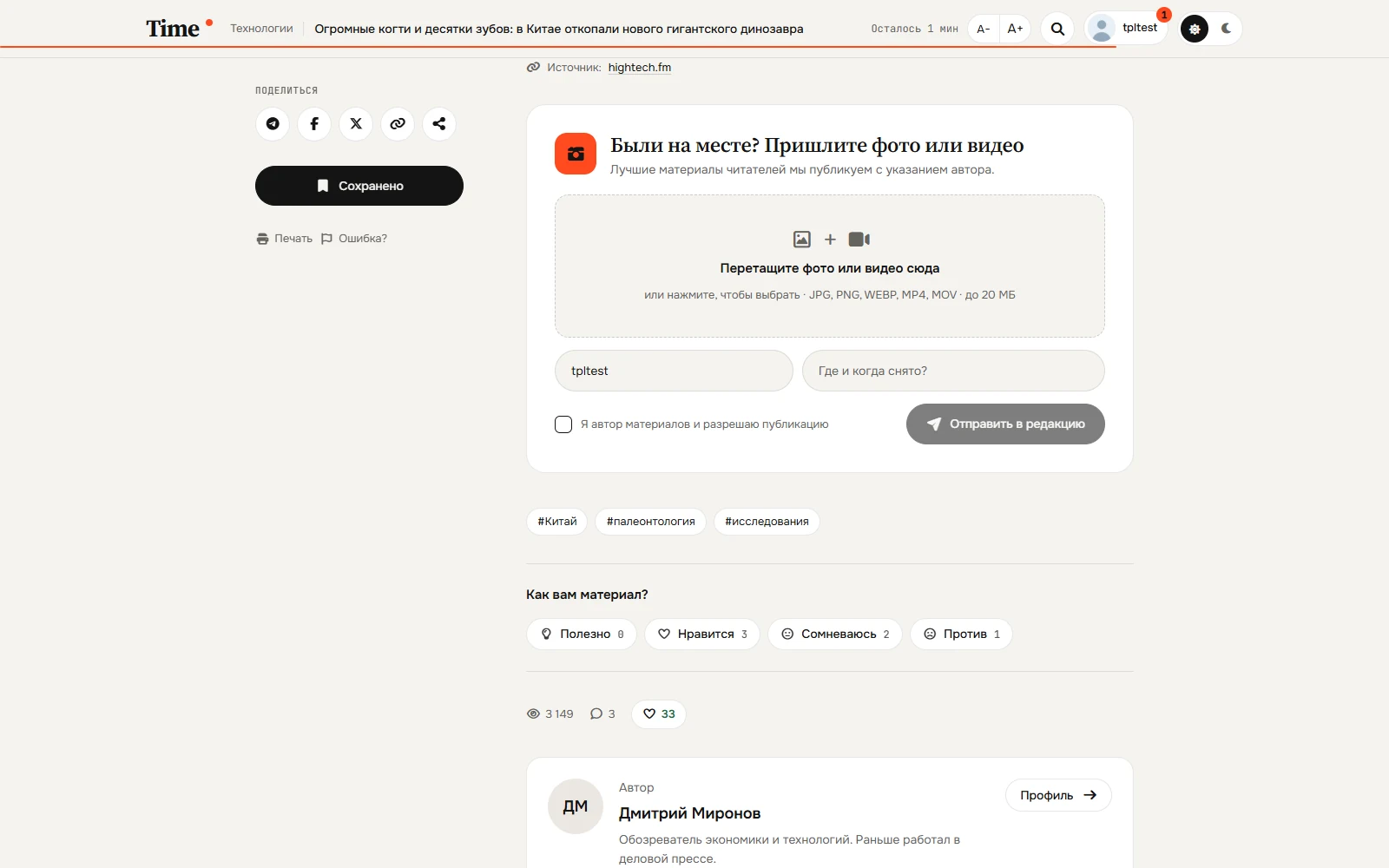Report a mistake via Ошибка?
This screenshot has width=1389, height=868.
[x=354, y=239]
